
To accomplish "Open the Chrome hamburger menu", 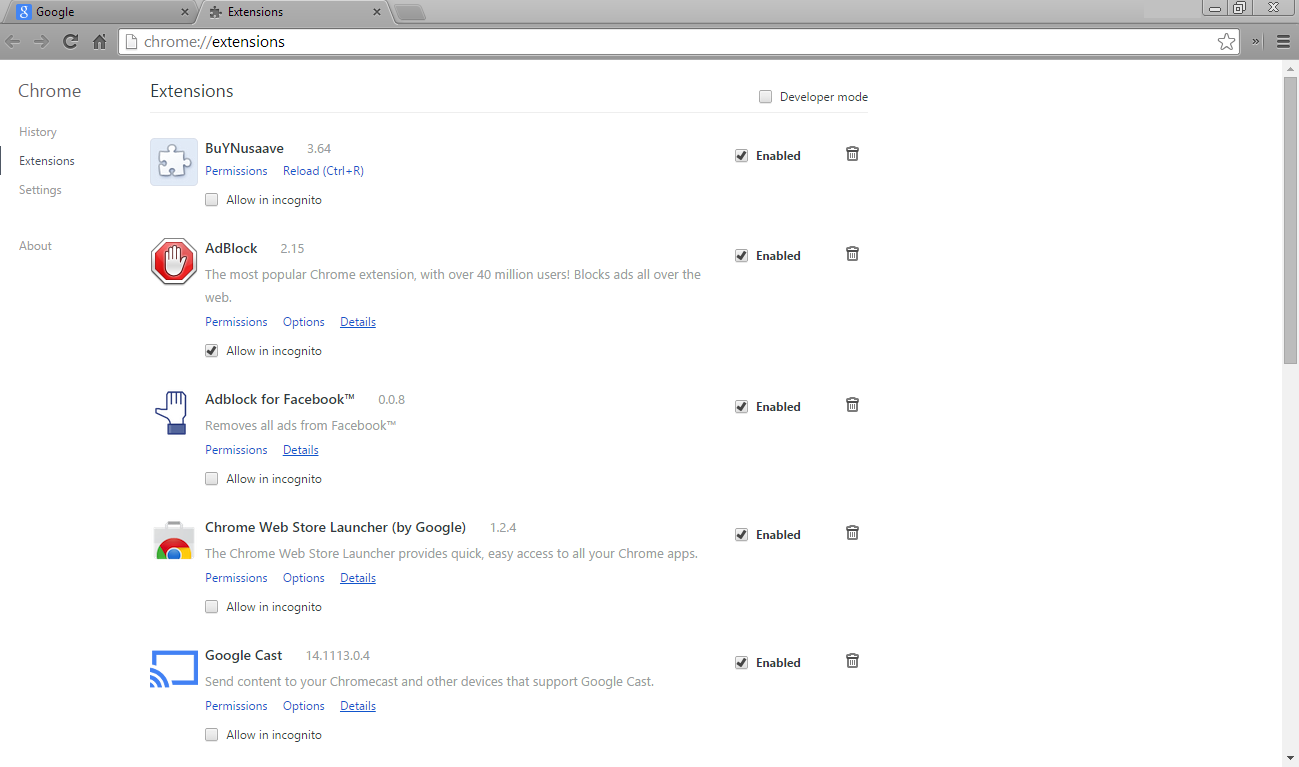I will click(x=1283, y=42).
